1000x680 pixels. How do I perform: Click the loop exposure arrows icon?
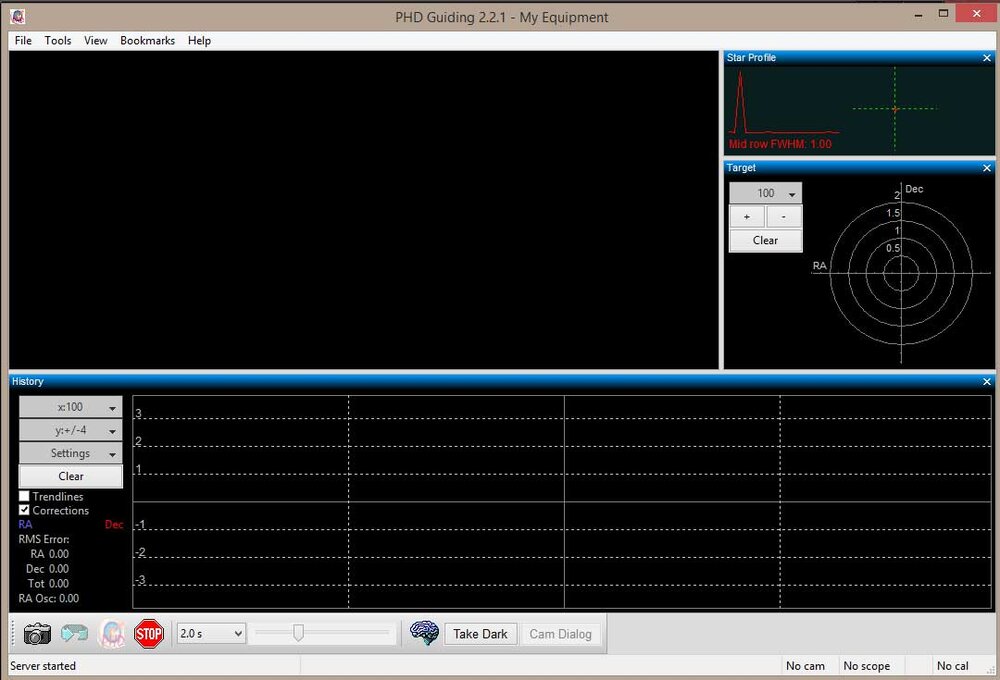(74, 634)
